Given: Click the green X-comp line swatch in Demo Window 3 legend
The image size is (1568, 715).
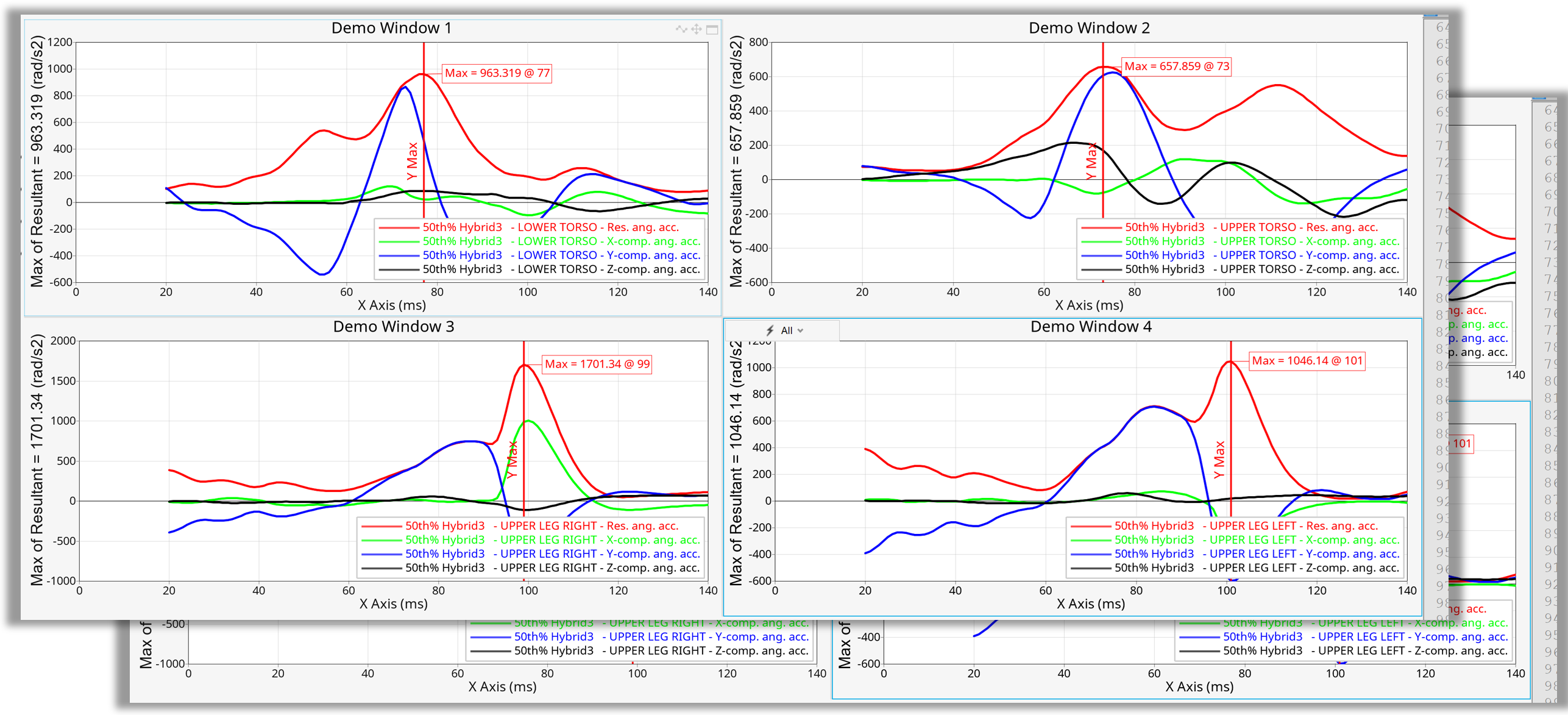Looking at the screenshot, I should click(381, 539).
